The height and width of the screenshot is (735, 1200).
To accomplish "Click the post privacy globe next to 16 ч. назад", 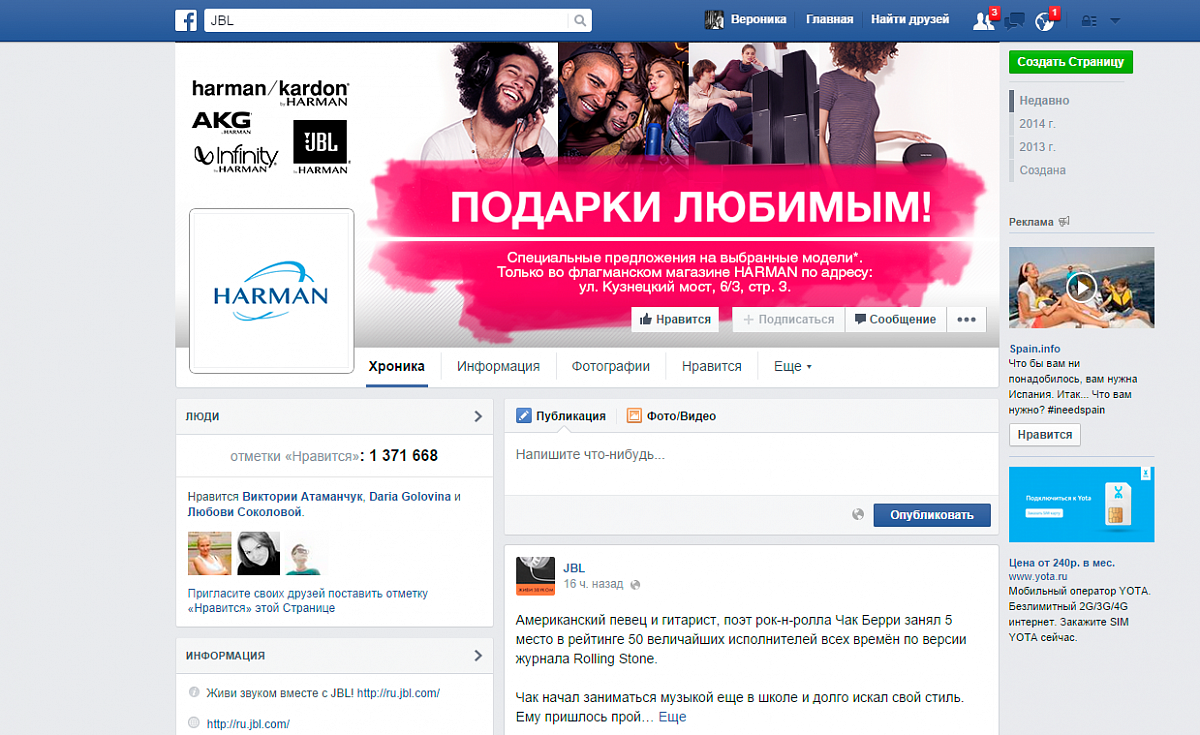I will (x=636, y=584).
